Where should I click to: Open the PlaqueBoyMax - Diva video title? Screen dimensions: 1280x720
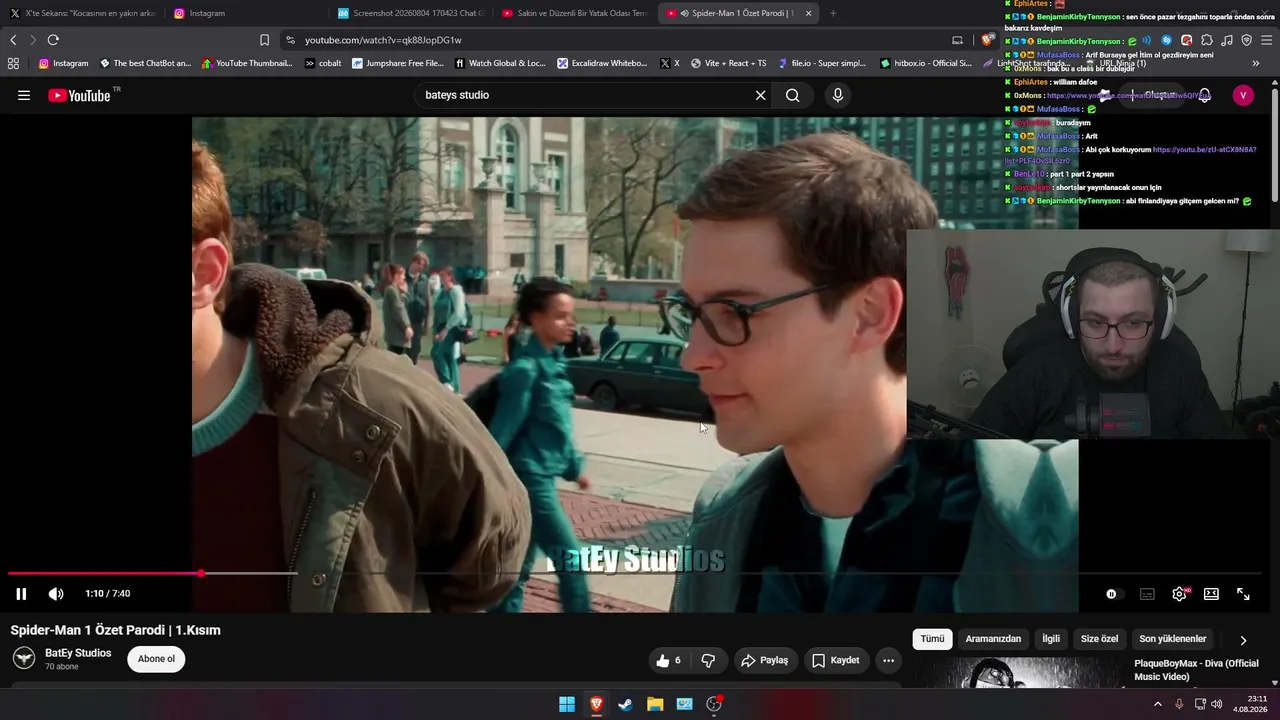pos(1196,670)
